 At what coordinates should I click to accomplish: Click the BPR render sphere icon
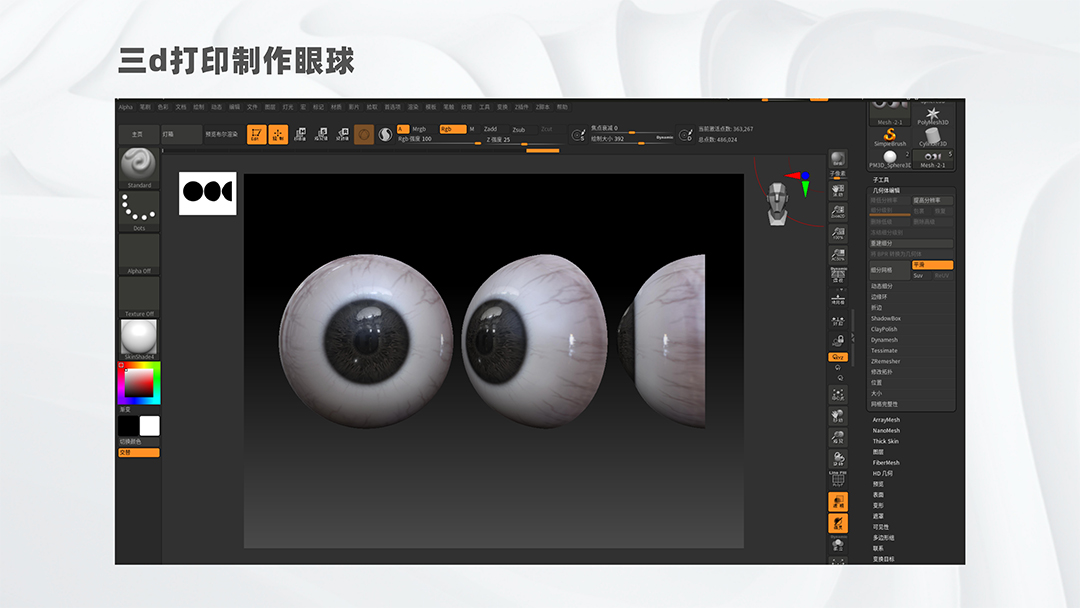(838, 160)
